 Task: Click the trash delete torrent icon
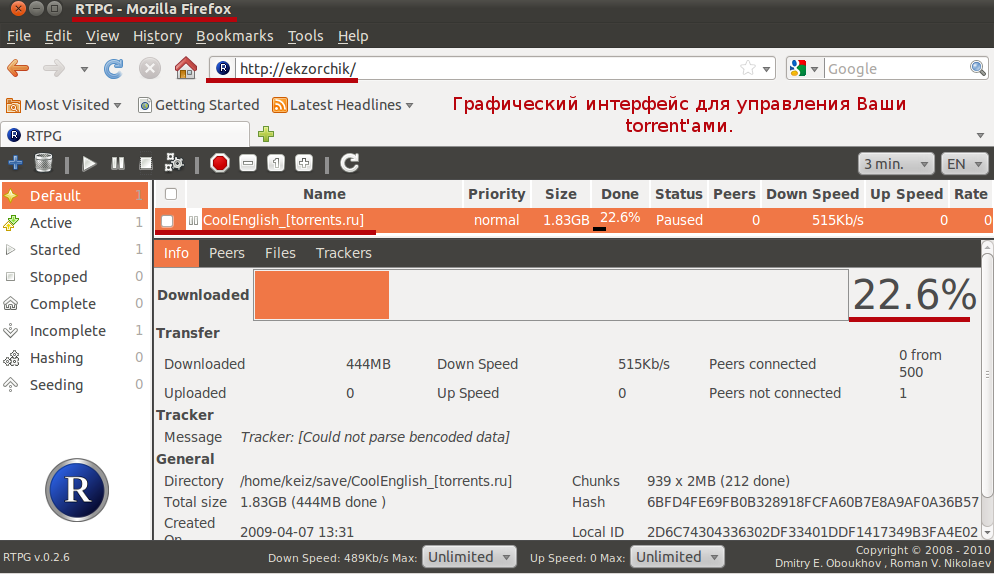(43, 163)
